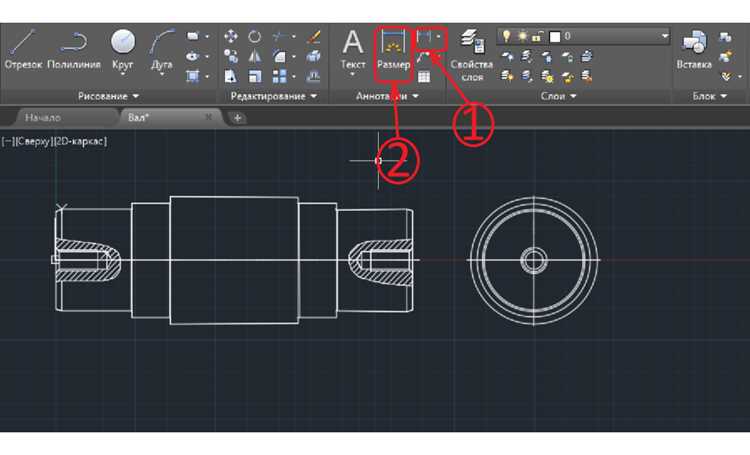750x455 pixels.
Task: Insert a table with the table icon
Action: (424, 77)
